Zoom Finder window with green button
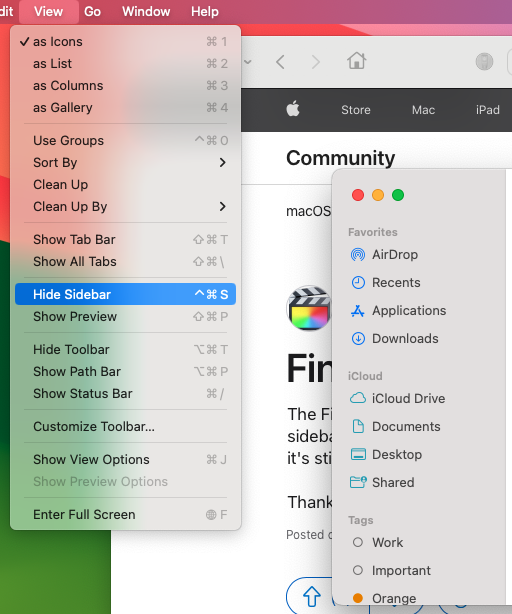The image size is (512, 614). (398, 195)
